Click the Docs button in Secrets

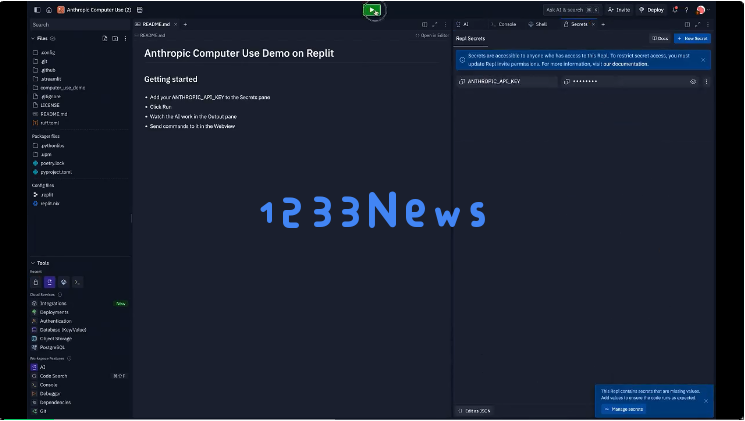(x=660, y=38)
